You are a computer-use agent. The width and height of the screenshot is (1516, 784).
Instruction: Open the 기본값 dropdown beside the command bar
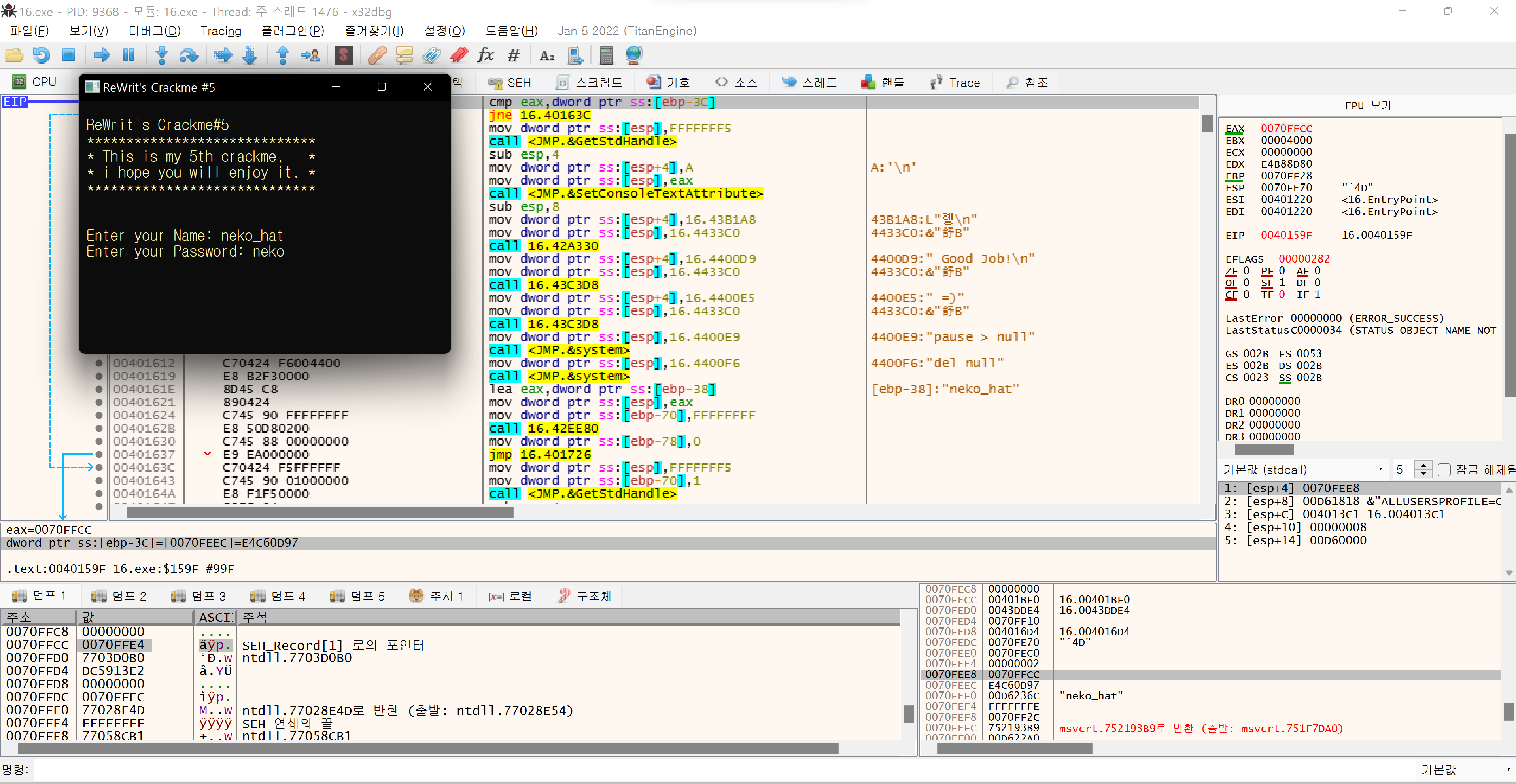(x=1465, y=769)
